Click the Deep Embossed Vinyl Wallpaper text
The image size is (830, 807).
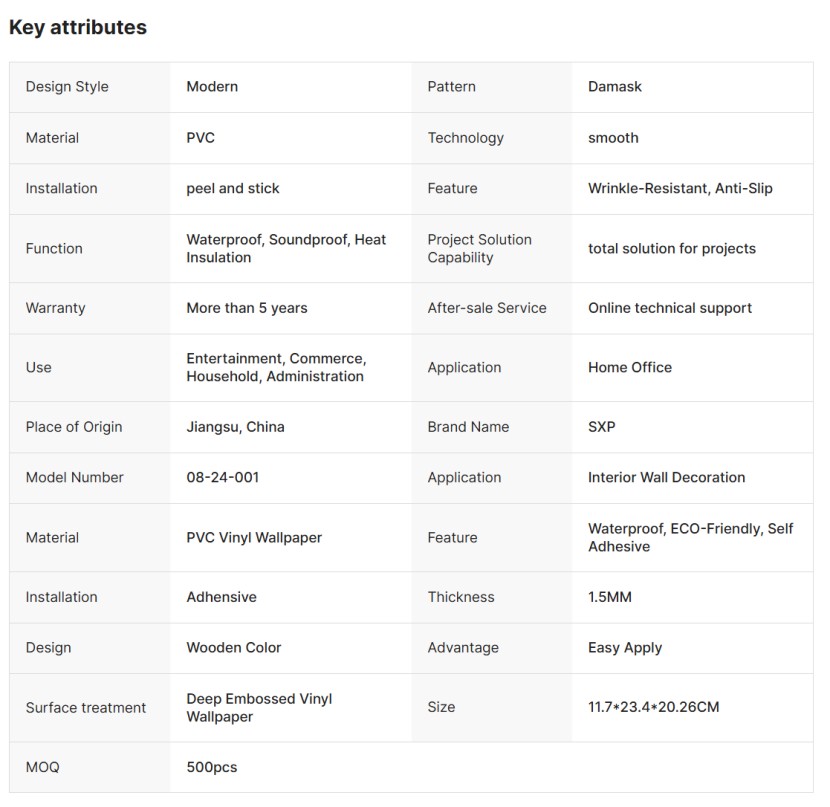[258, 707]
